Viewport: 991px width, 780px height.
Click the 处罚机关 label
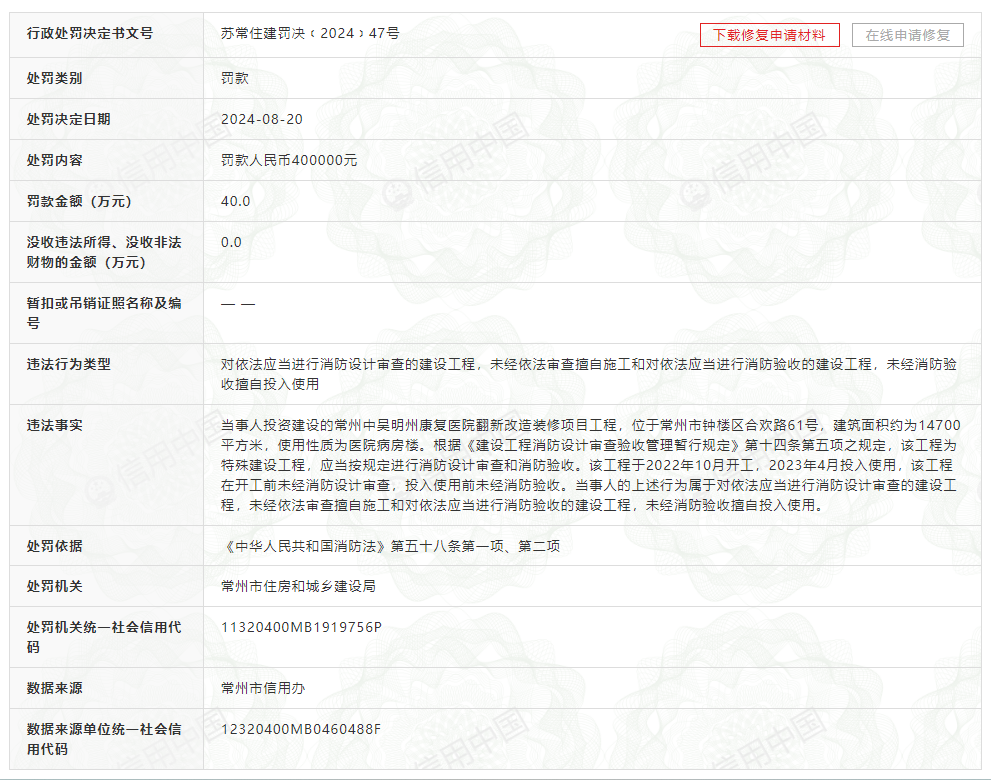54,587
